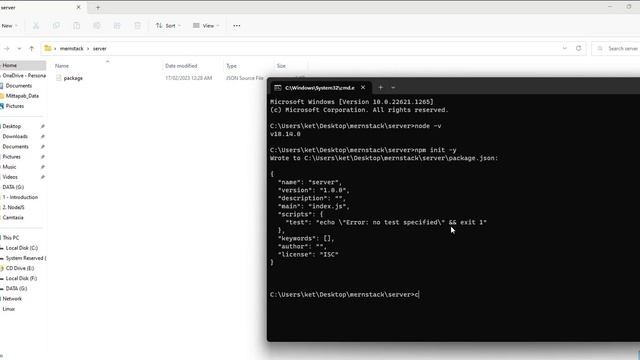This screenshot has height=360, width=640.
Task: Click the Share icon in Explorer toolbar
Action: [117, 26]
